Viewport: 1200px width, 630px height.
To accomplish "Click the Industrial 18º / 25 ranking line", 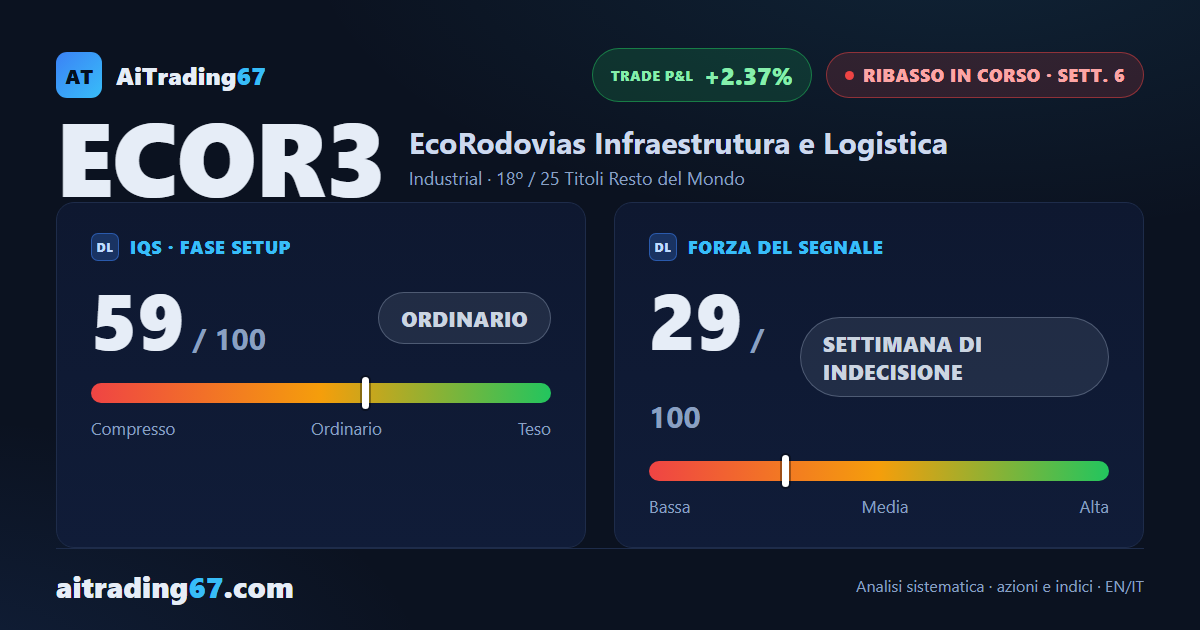I will (577, 179).
